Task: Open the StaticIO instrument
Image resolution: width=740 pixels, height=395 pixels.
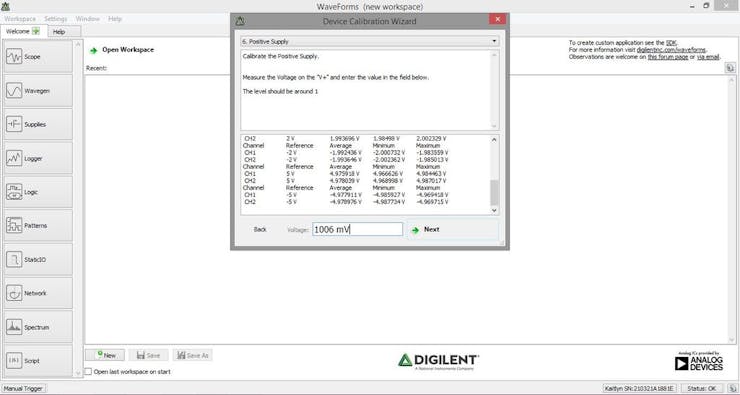Action: click(38, 260)
